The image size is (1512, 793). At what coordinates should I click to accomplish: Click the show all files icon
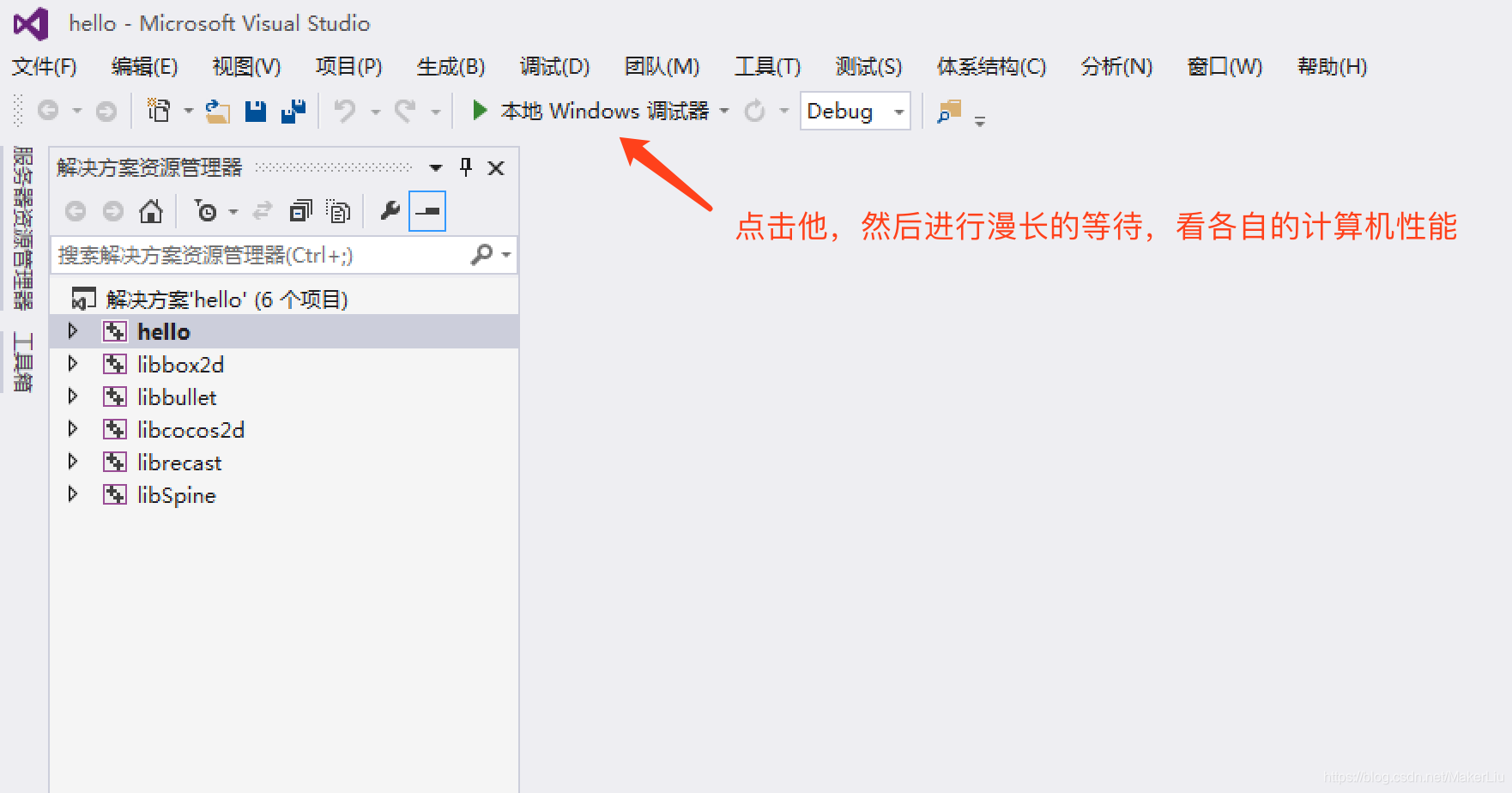pyautogui.click(x=339, y=211)
